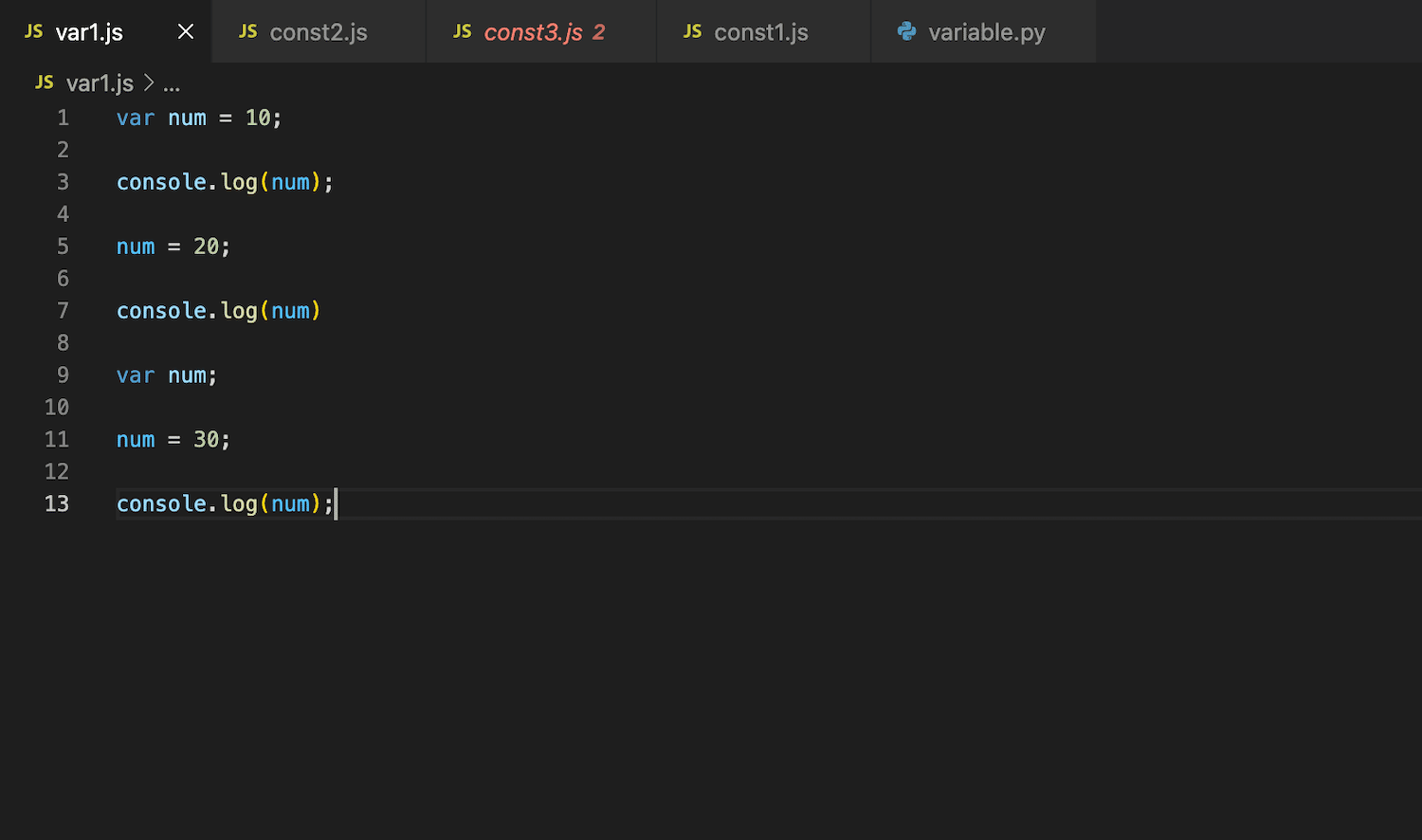Select var1.js in the breadcrumb path
Screen dimensions: 1422x840
(100, 83)
